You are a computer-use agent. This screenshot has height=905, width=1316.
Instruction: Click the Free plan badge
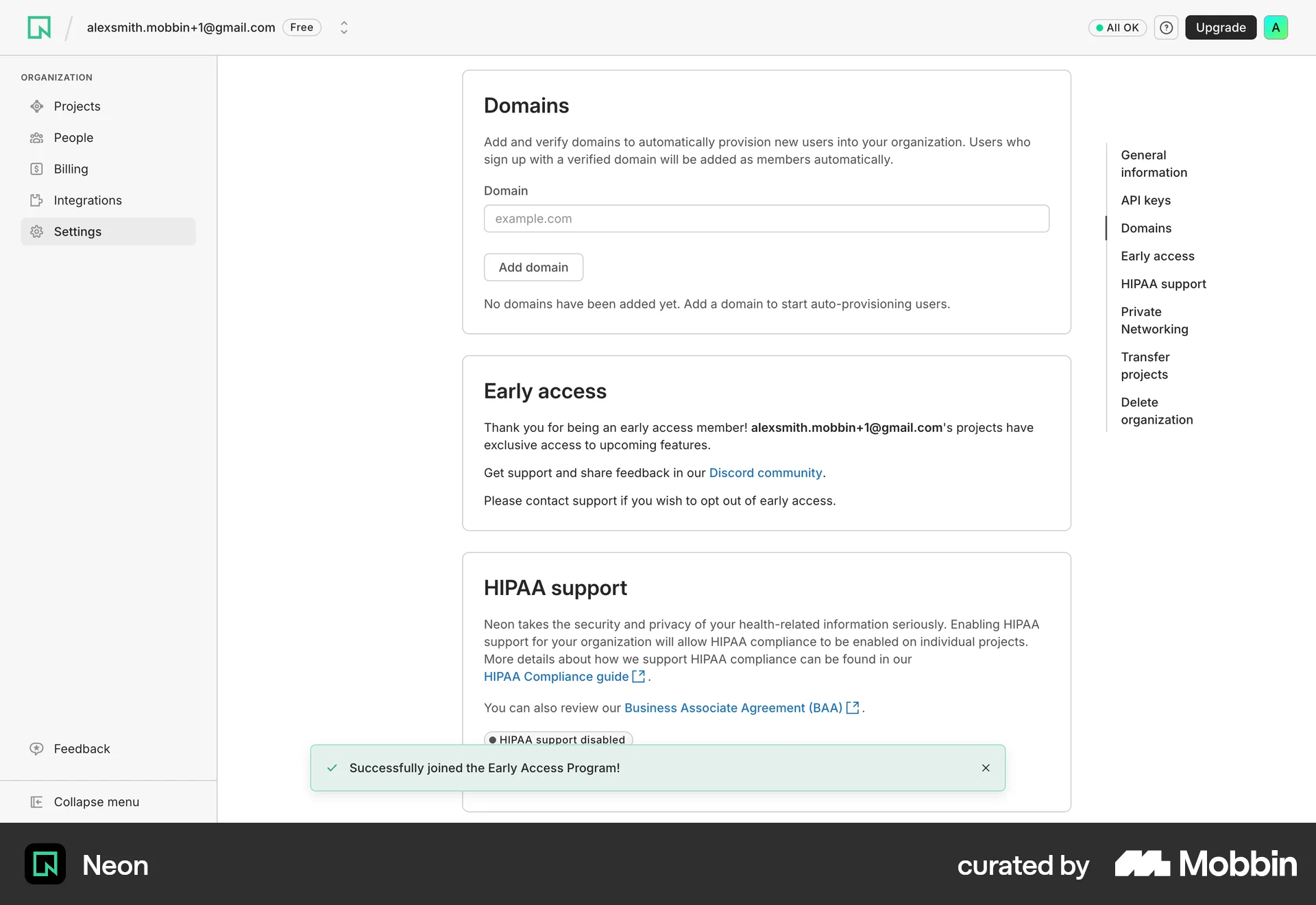point(302,27)
